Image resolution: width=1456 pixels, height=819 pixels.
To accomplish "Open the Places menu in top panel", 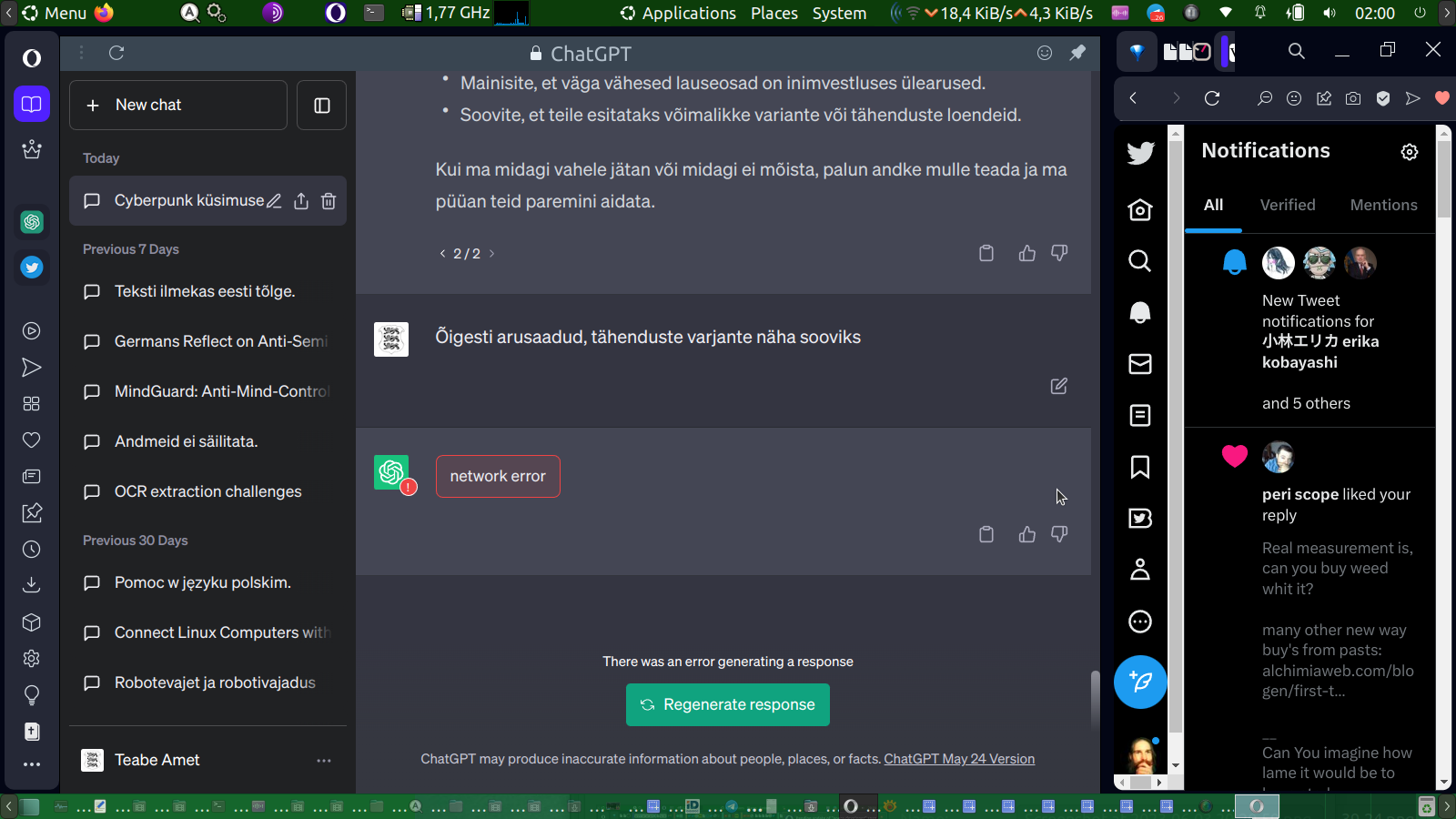I will click(x=774, y=14).
